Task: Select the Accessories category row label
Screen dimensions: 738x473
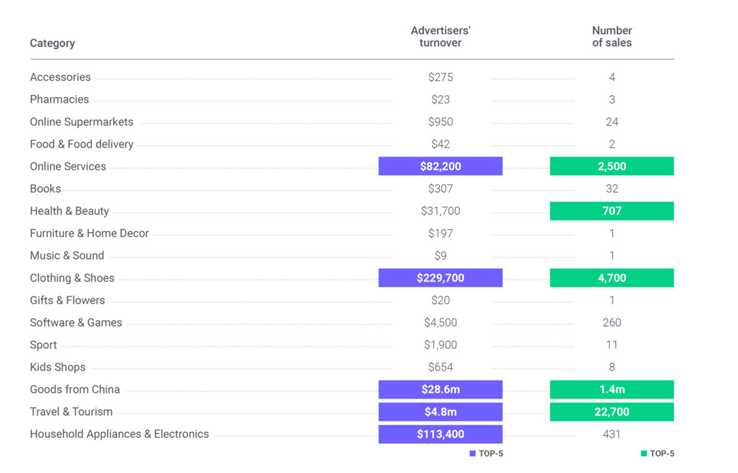Action: (60, 77)
